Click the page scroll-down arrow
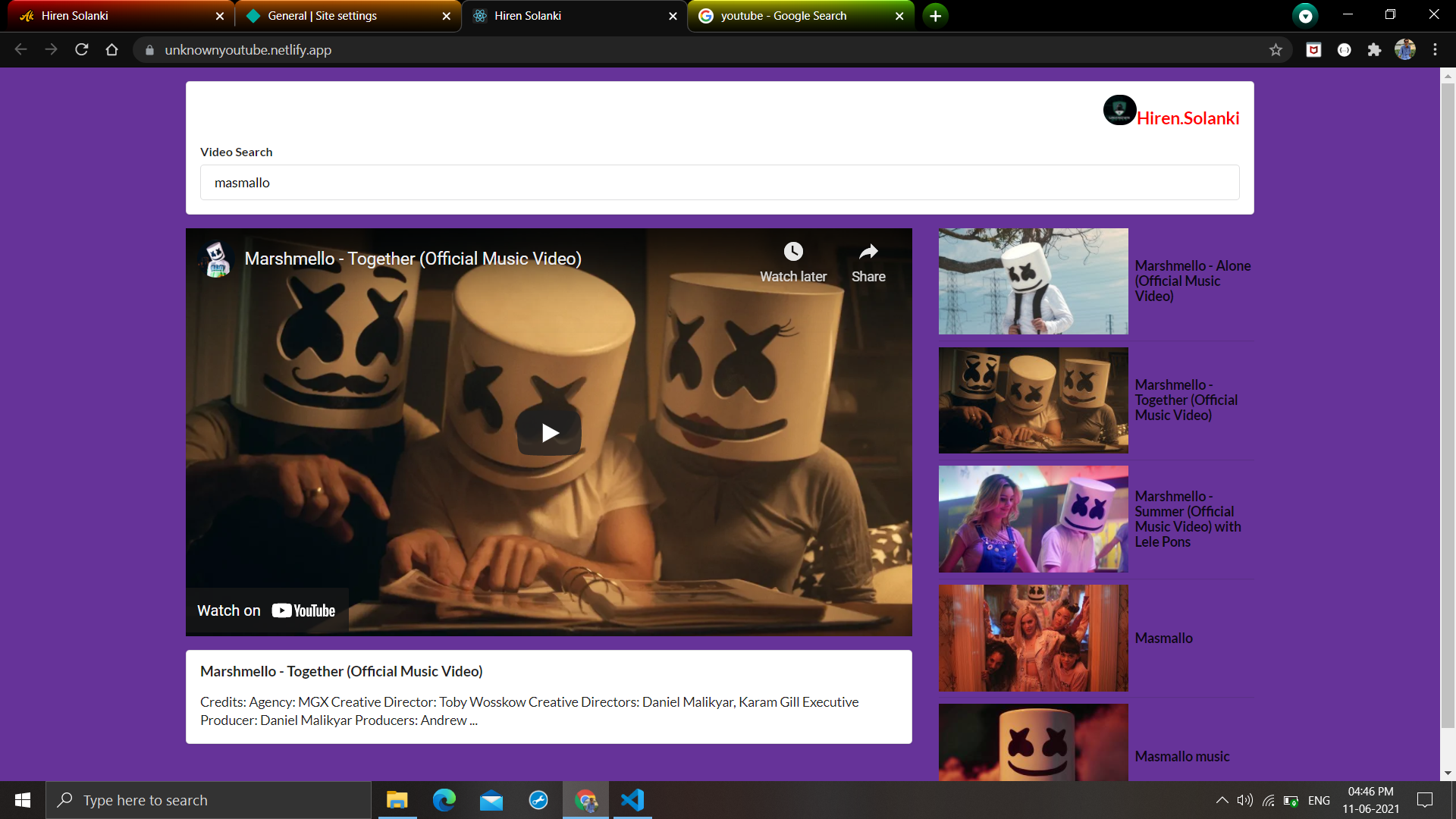 pyautogui.click(x=1448, y=773)
